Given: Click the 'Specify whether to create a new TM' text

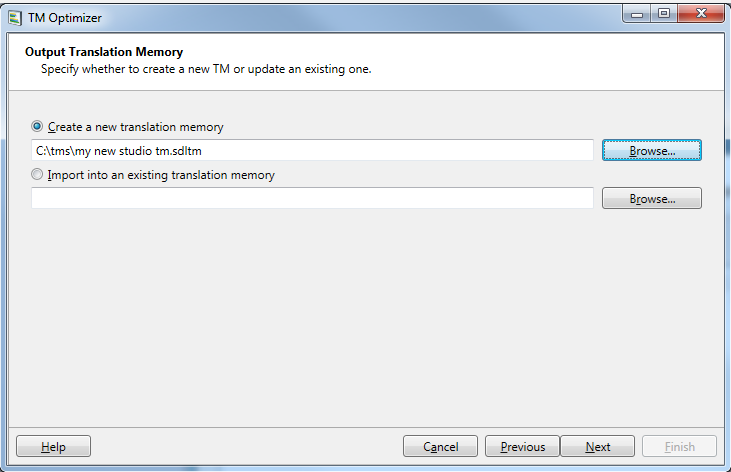Looking at the screenshot, I should coord(206,69).
